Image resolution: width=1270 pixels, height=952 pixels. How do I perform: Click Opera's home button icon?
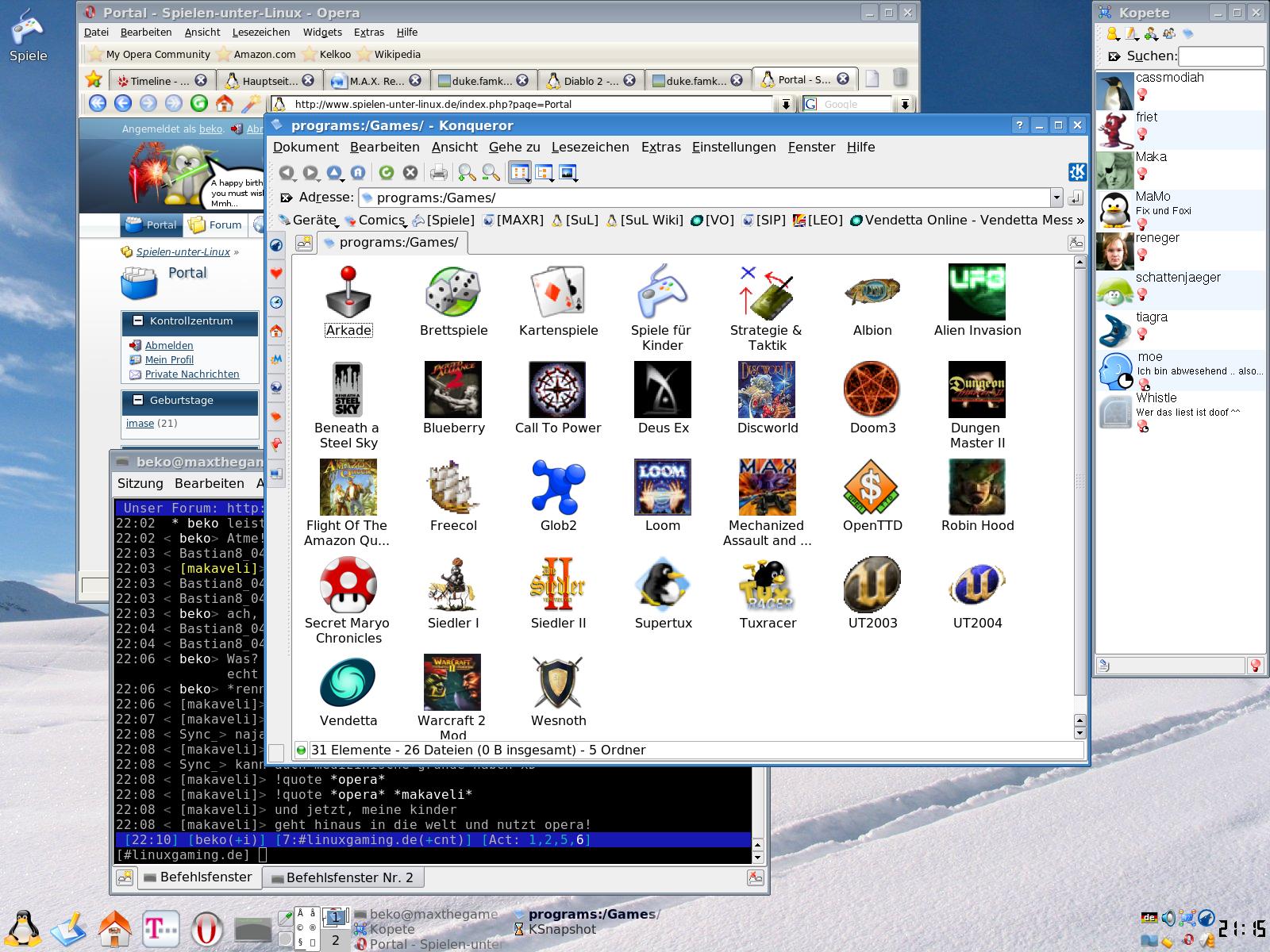(225, 103)
